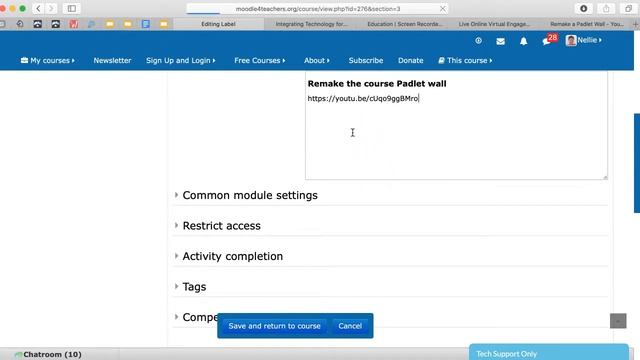Click the Safari address bar URL

(x=318, y=9)
